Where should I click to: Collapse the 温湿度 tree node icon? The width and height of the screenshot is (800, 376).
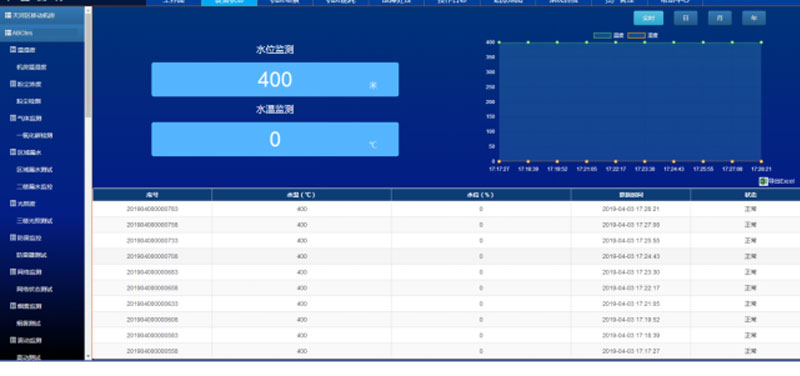[x=13, y=49]
